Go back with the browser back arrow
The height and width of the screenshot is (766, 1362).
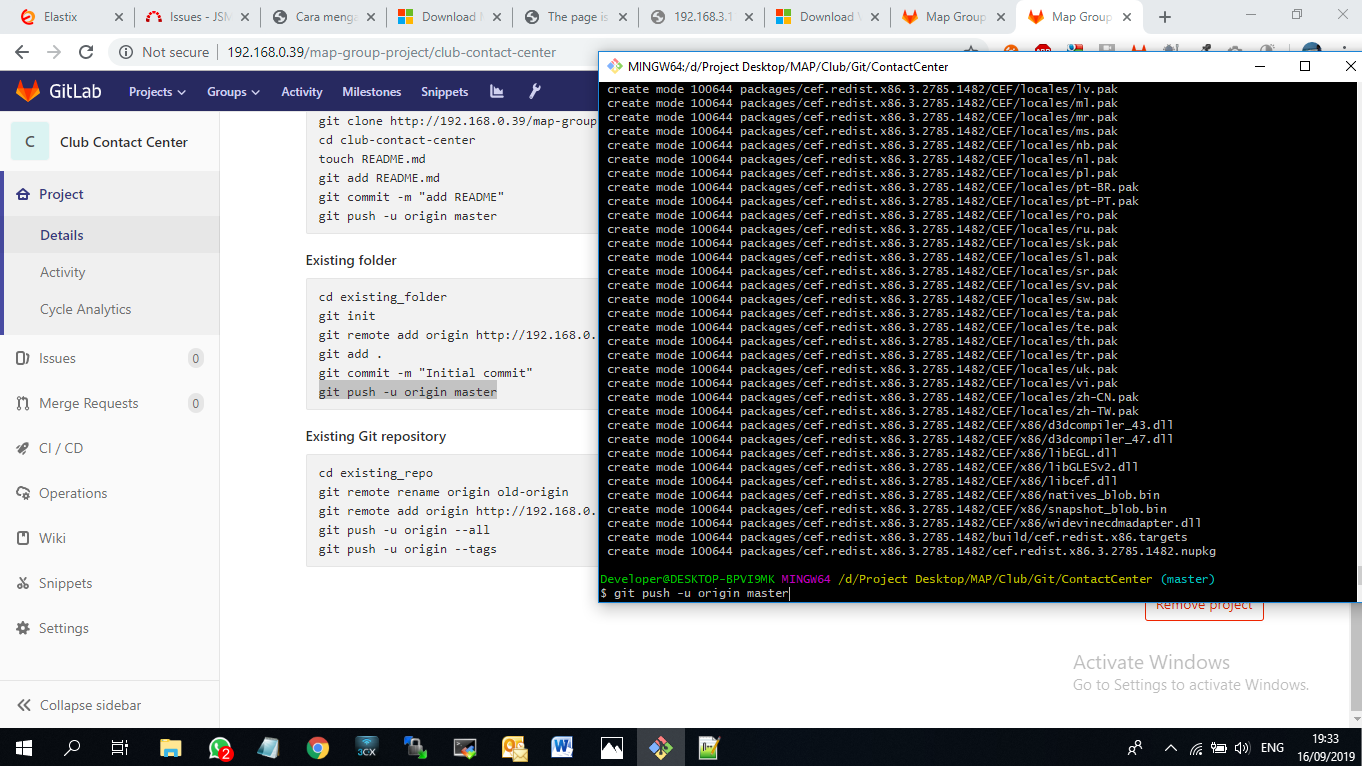click(22, 52)
